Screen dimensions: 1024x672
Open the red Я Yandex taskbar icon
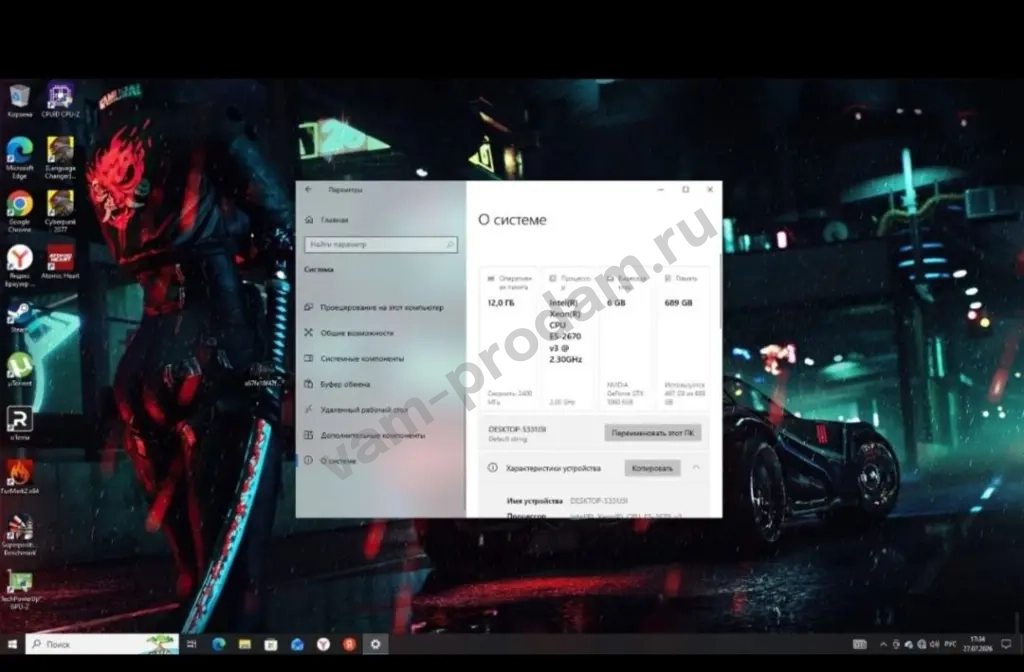(x=349, y=645)
